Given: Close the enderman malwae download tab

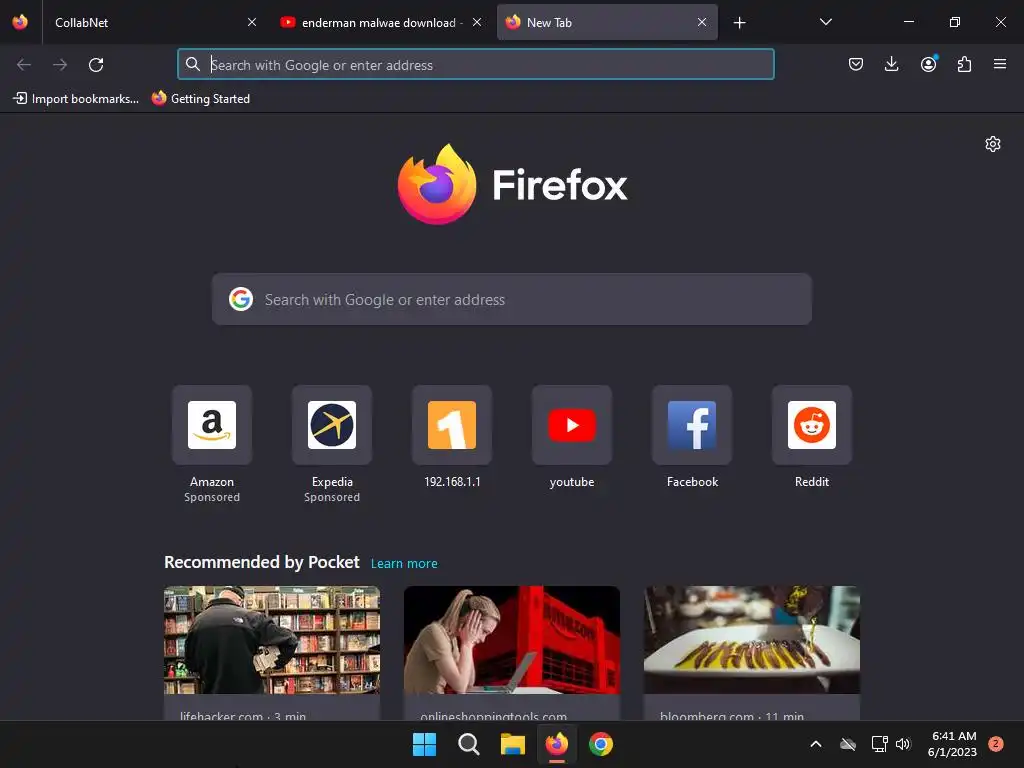Looking at the screenshot, I should pos(477,22).
